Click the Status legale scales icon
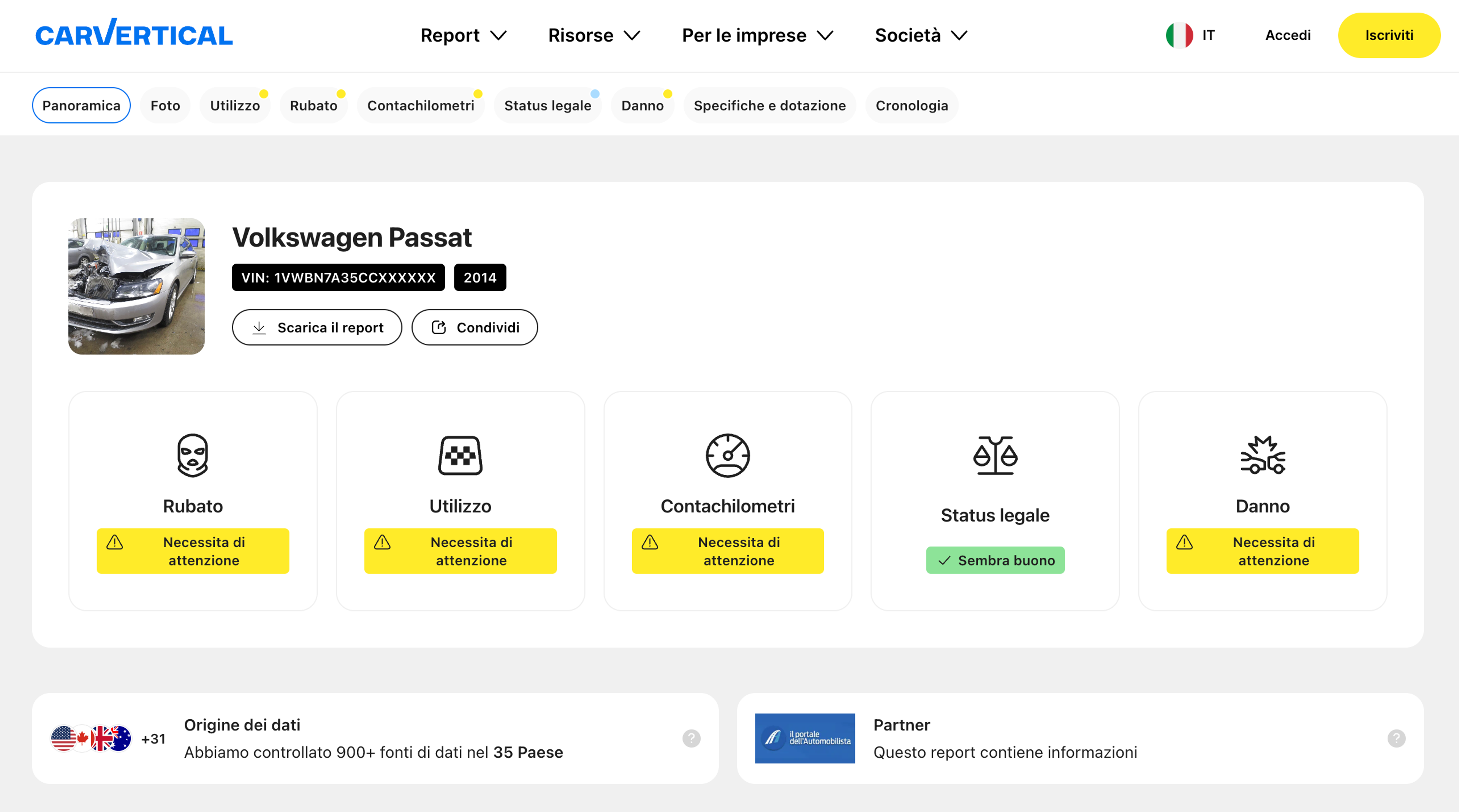The height and width of the screenshot is (812, 1459). tap(995, 455)
